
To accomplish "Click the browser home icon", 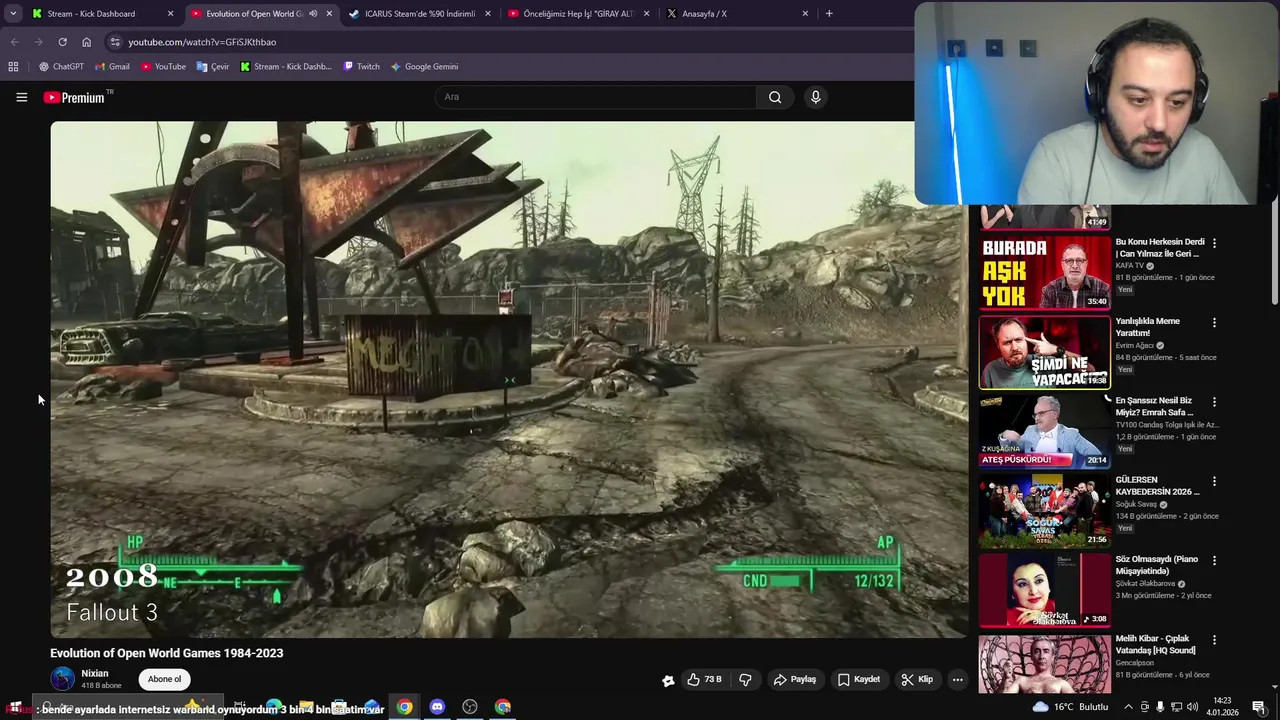I will [86, 42].
